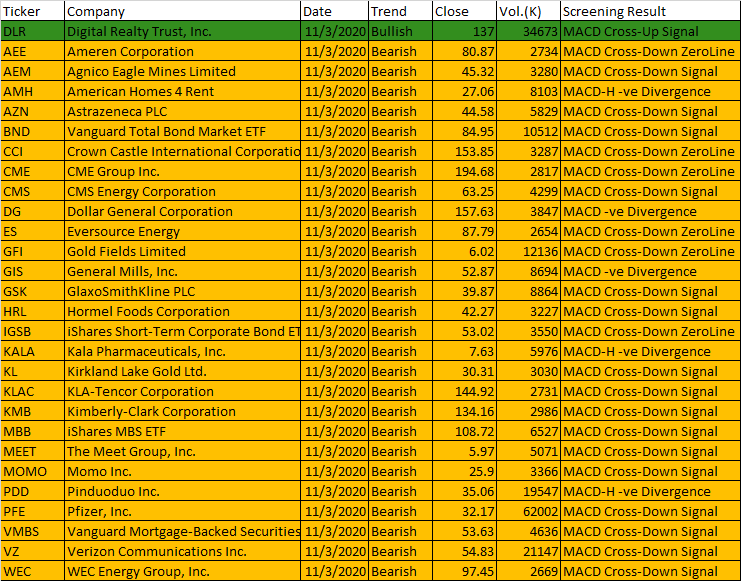Click the Trend column header
Viewport: 741px width, 581px height.
pos(400,11)
